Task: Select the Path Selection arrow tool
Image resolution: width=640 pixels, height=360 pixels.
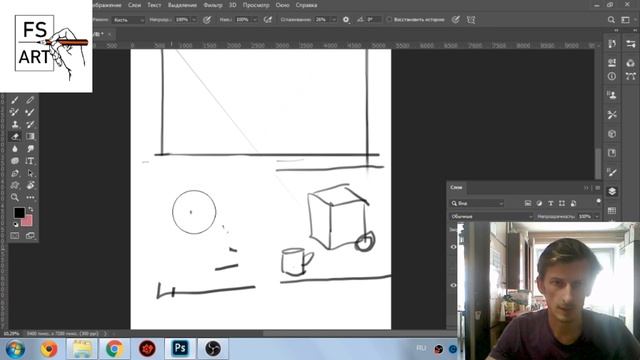Action: pyautogui.click(x=30, y=173)
